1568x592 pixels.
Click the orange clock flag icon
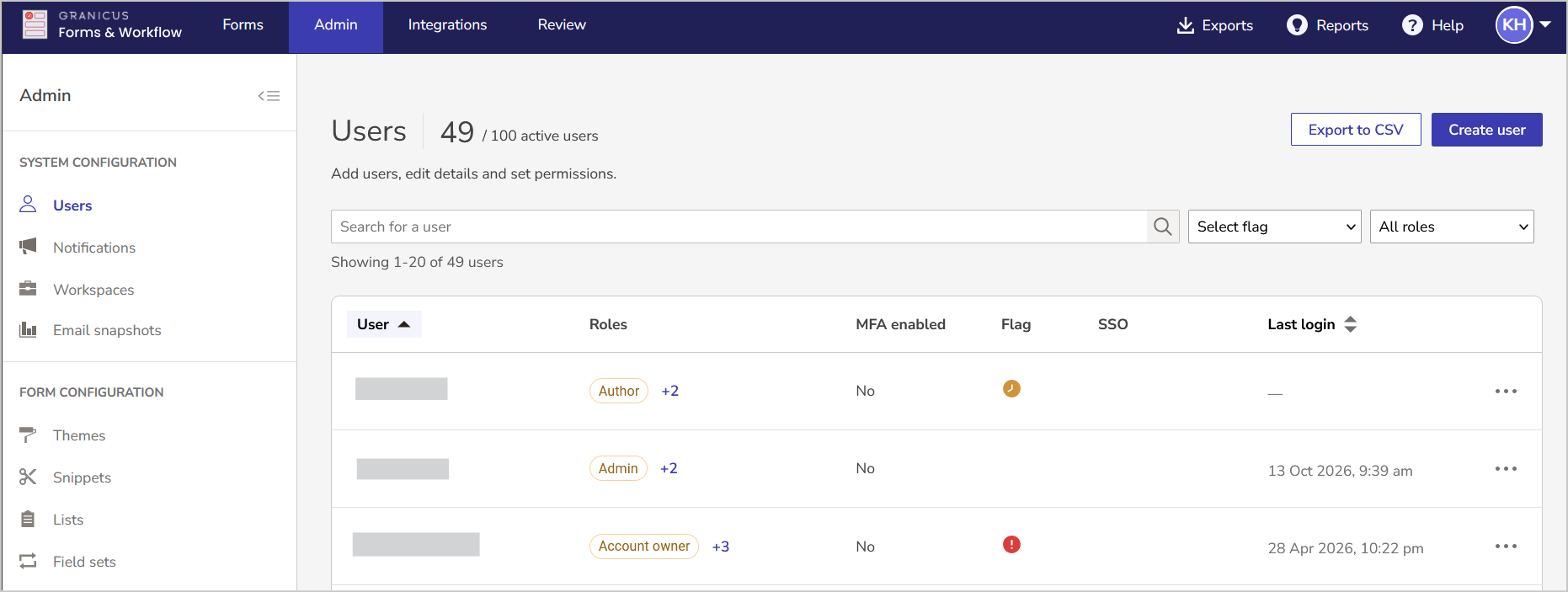(1011, 388)
